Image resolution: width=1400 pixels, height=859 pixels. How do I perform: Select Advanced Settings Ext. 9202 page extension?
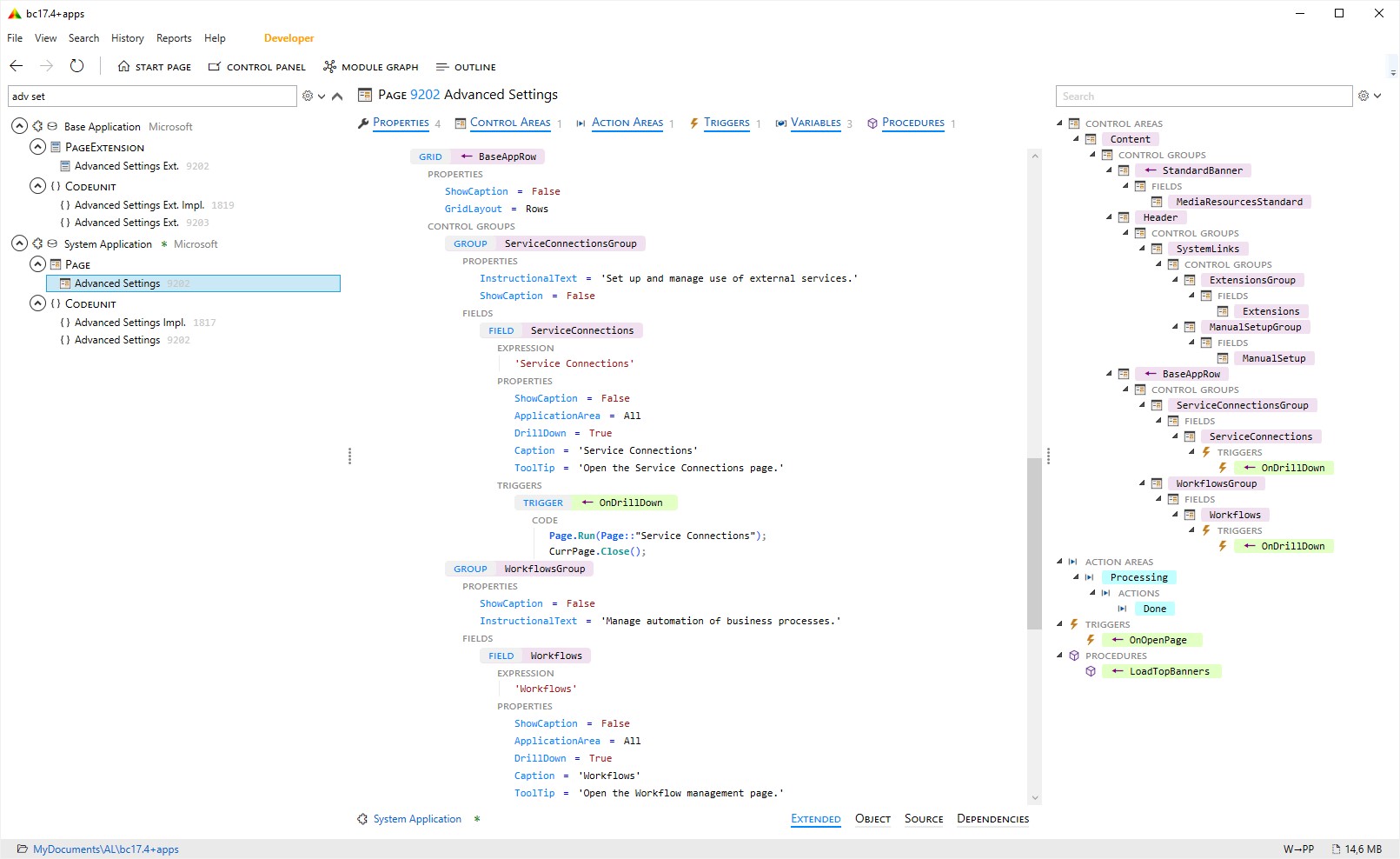(135, 166)
